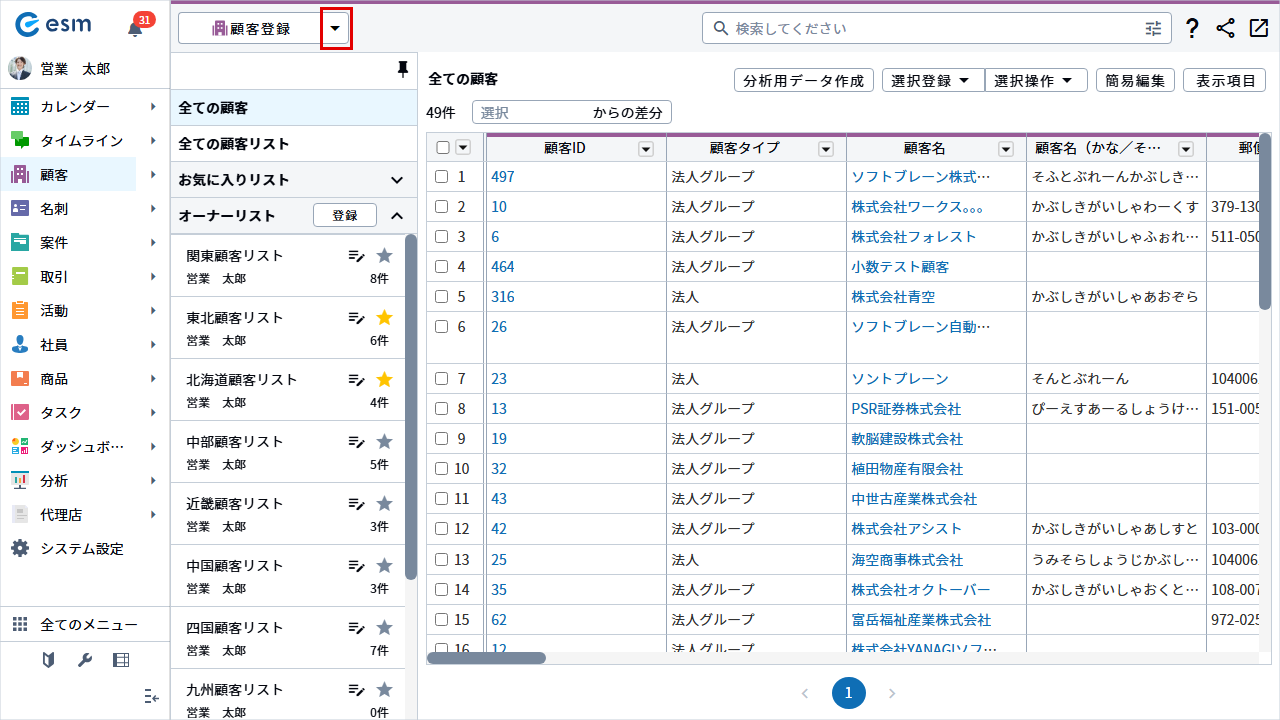Expand the お気に入りリスト section
Viewport: 1280px width, 720px height.
click(x=397, y=180)
